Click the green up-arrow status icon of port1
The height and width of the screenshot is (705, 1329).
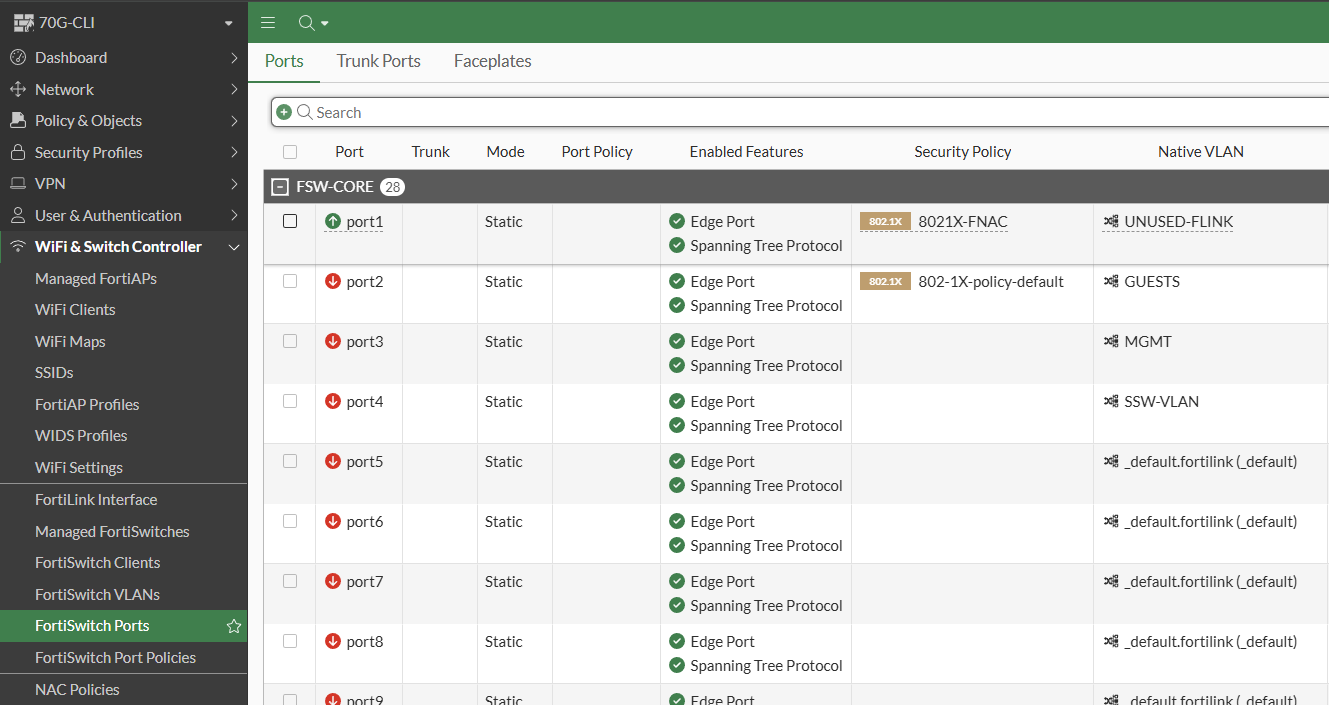tap(333, 221)
